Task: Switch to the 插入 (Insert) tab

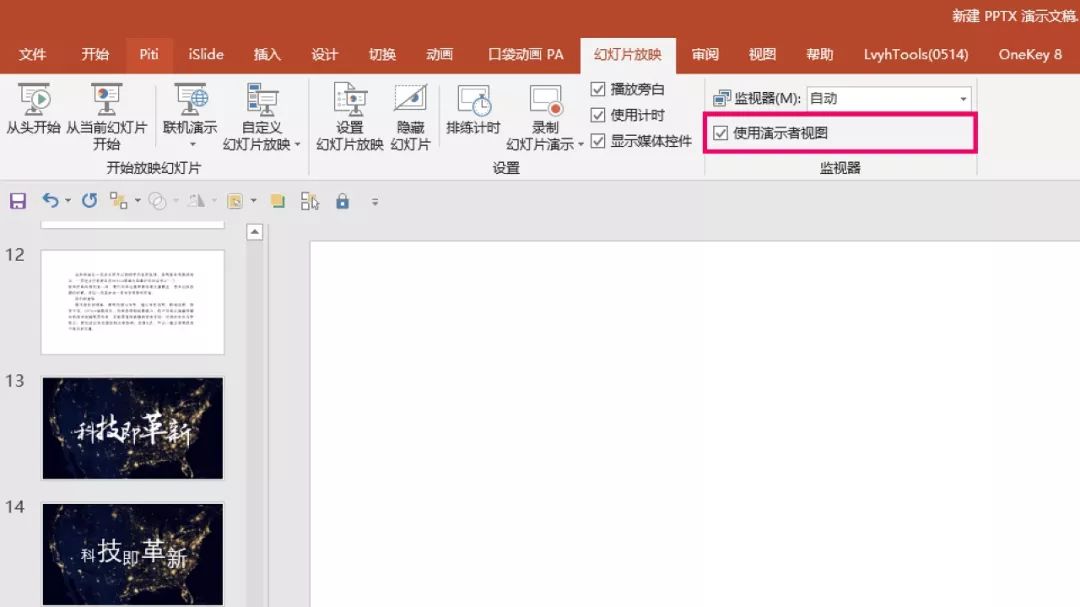Action: pyautogui.click(x=267, y=54)
